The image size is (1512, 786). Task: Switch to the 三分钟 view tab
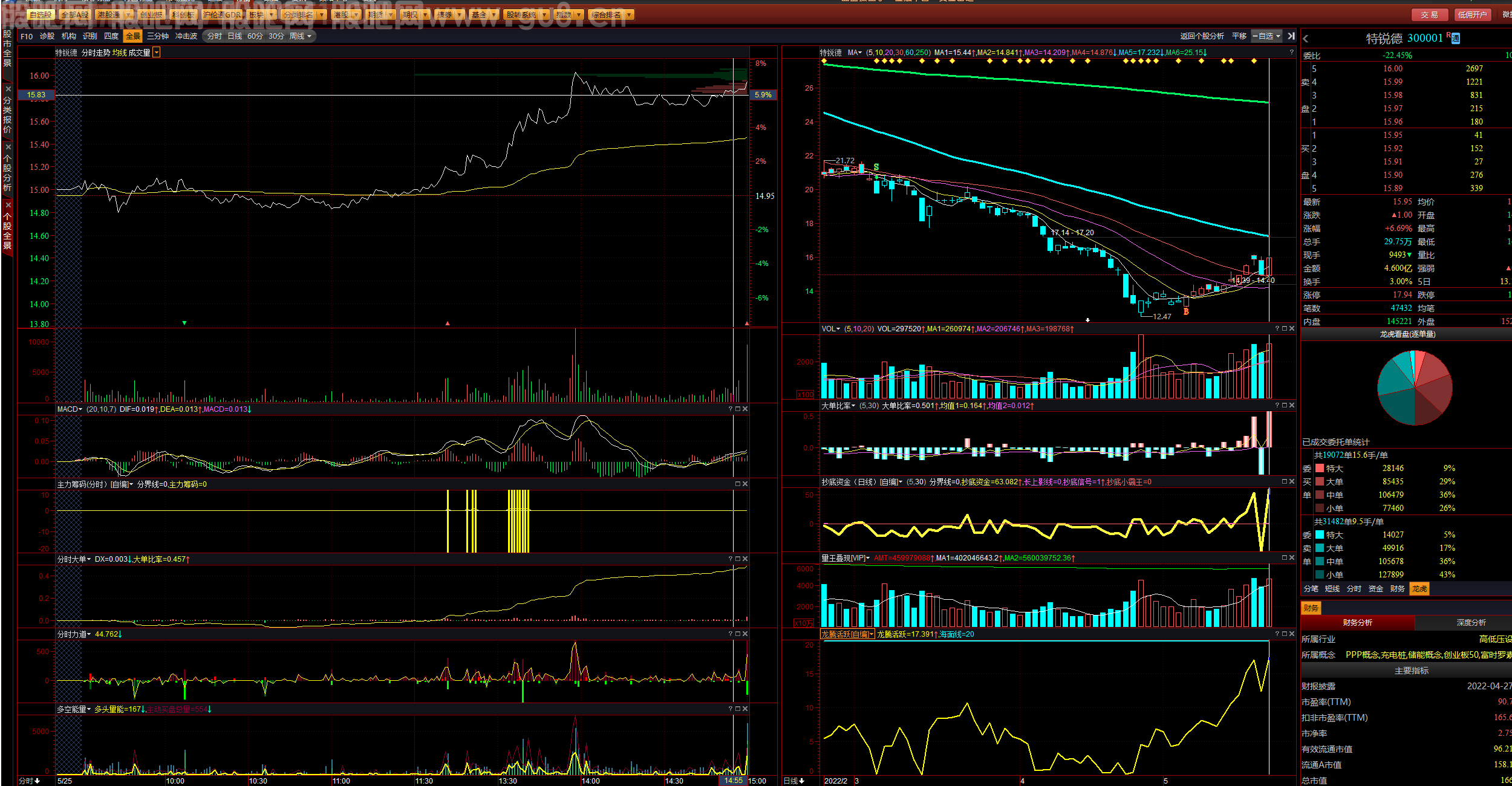click(x=158, y=36)
